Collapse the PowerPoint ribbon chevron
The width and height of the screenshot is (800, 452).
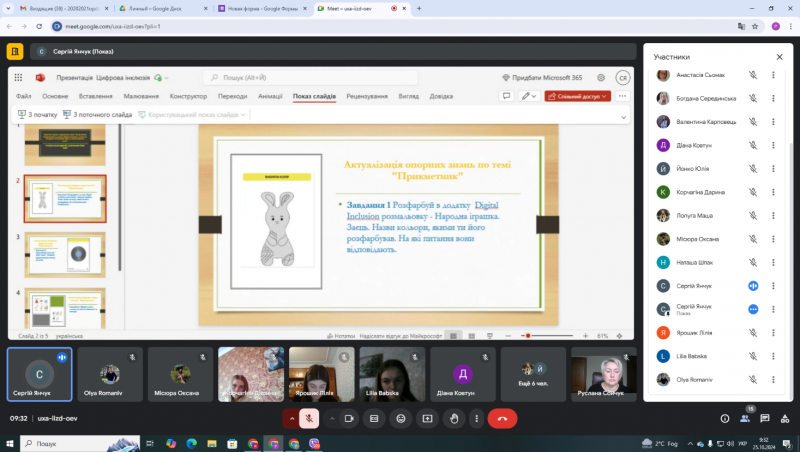point(623,117)
